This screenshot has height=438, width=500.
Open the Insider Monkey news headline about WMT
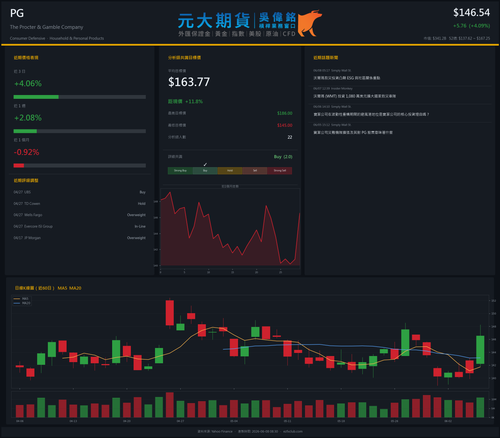click(x=354, y=96)
